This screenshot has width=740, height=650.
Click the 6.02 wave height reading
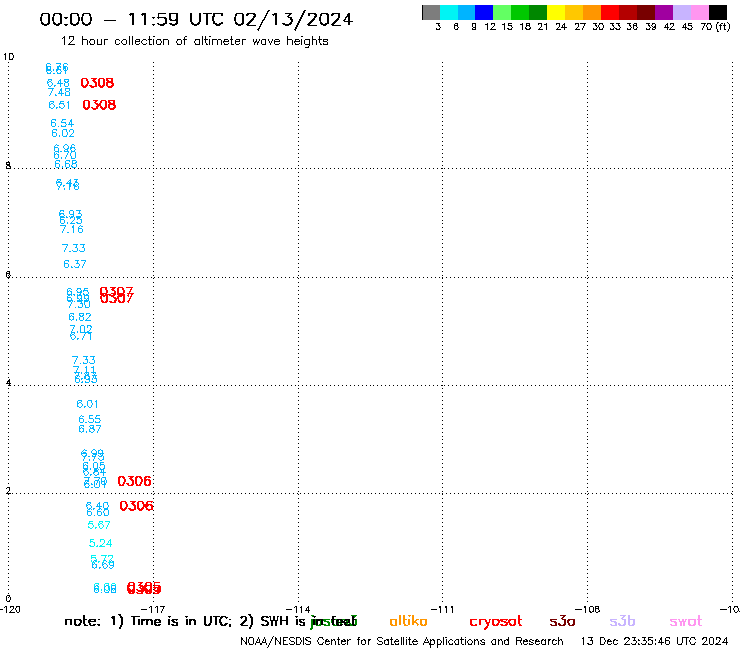pyautogui.click(x=63, y=133)
